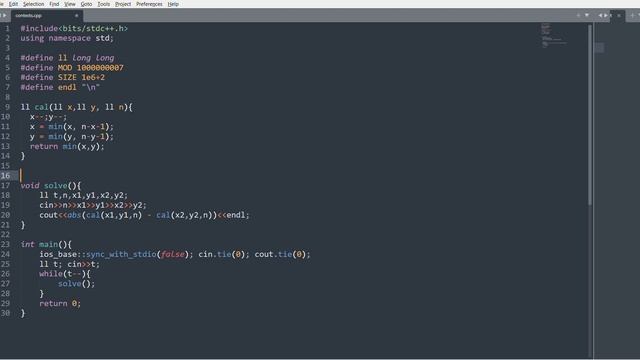Click the second pane's minimap viewport block

point(599,48)
